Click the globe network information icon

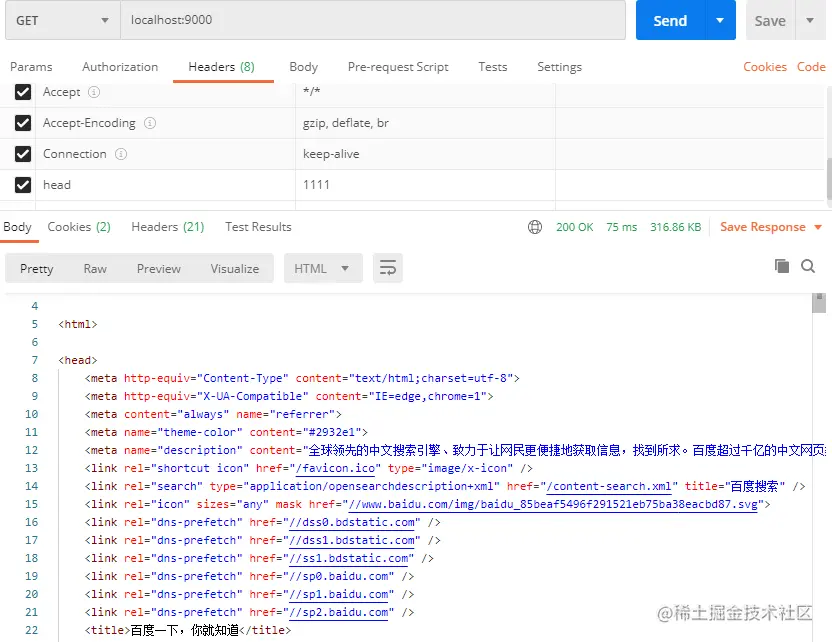click(x=535, y=227)
